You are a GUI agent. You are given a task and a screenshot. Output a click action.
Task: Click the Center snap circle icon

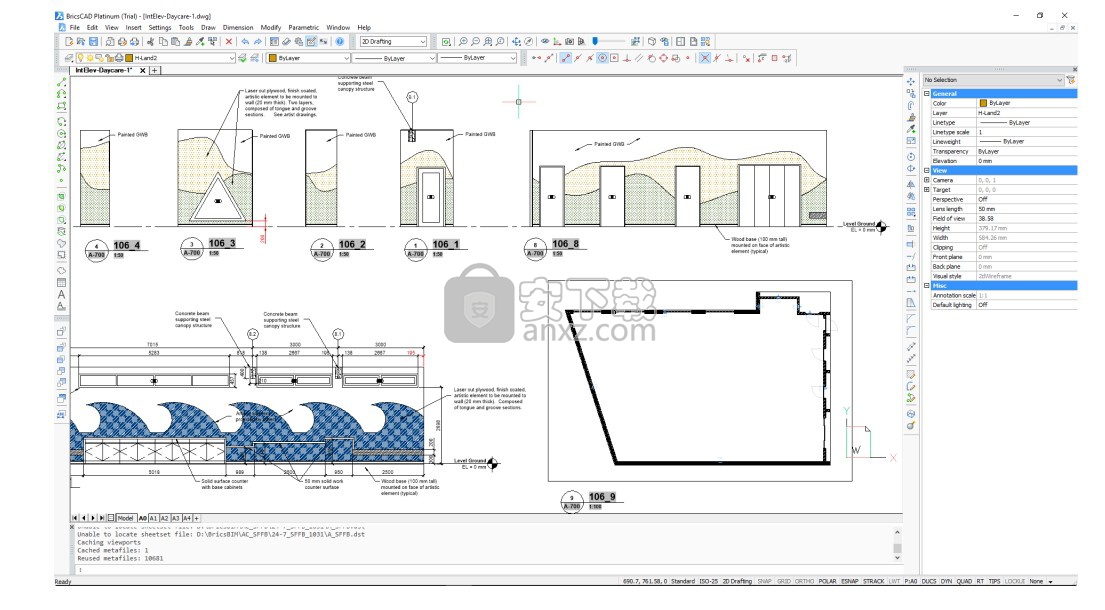pos(603,58)
